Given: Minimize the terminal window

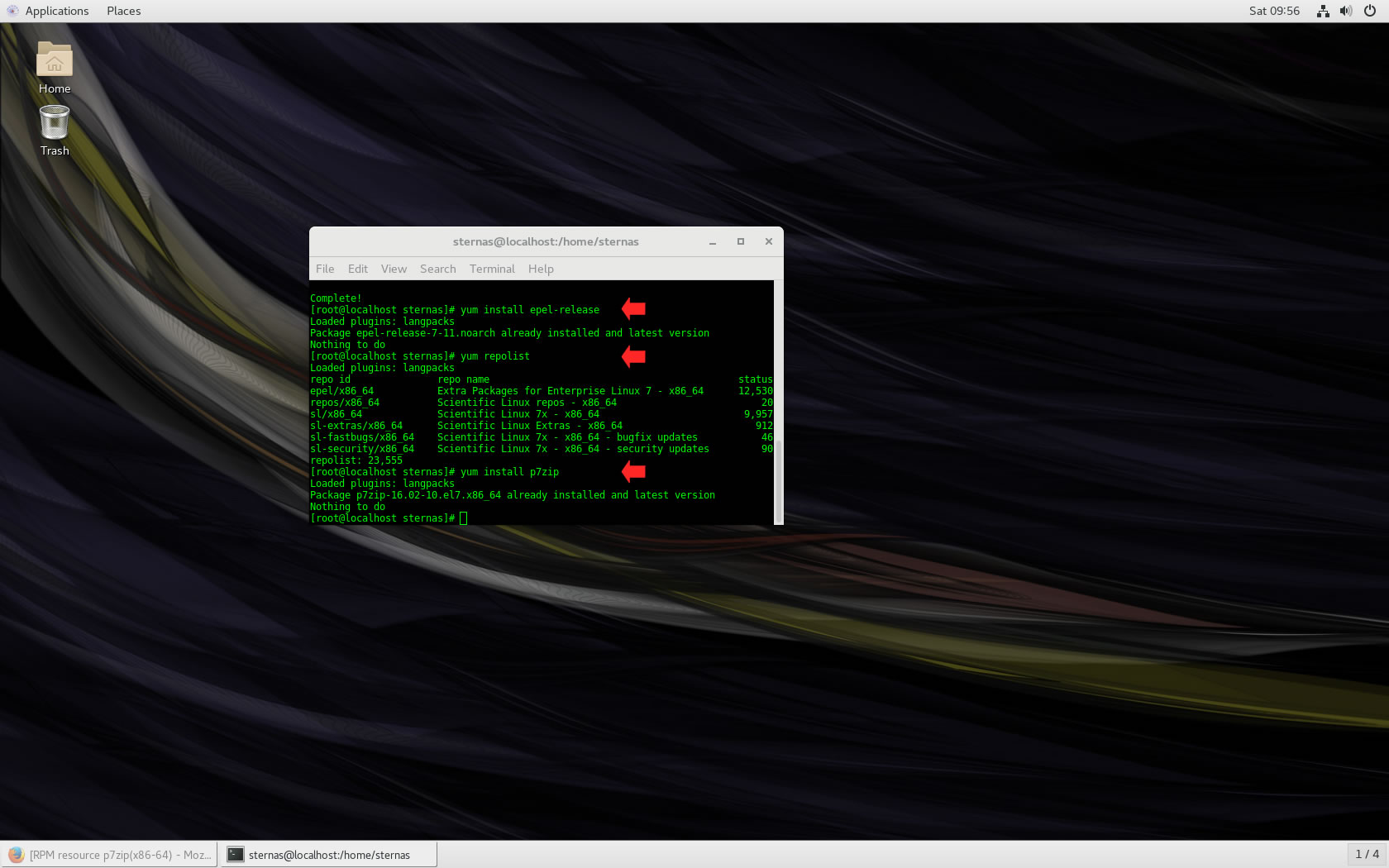Looking at the screenshot, I should tap(713, 242).
